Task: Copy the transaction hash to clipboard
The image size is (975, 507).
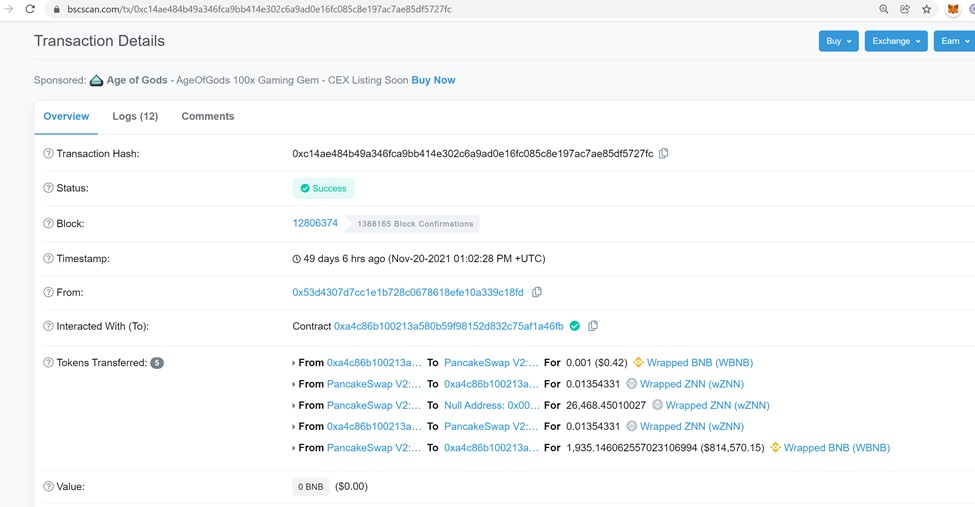Action: (663, 154)
